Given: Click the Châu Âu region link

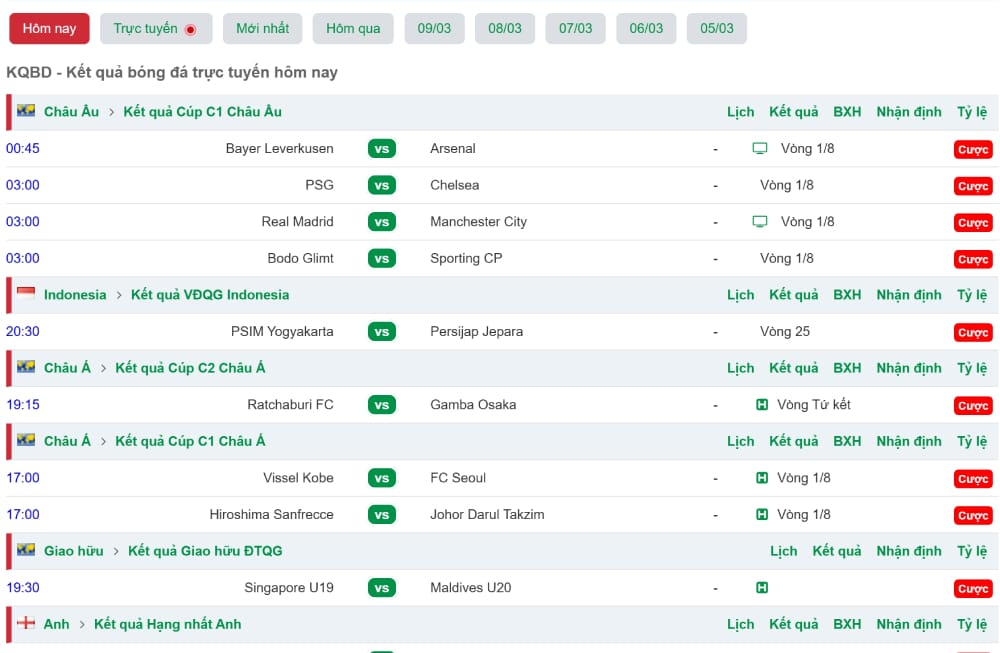Looking at the screenshot, I should [71, 112].
